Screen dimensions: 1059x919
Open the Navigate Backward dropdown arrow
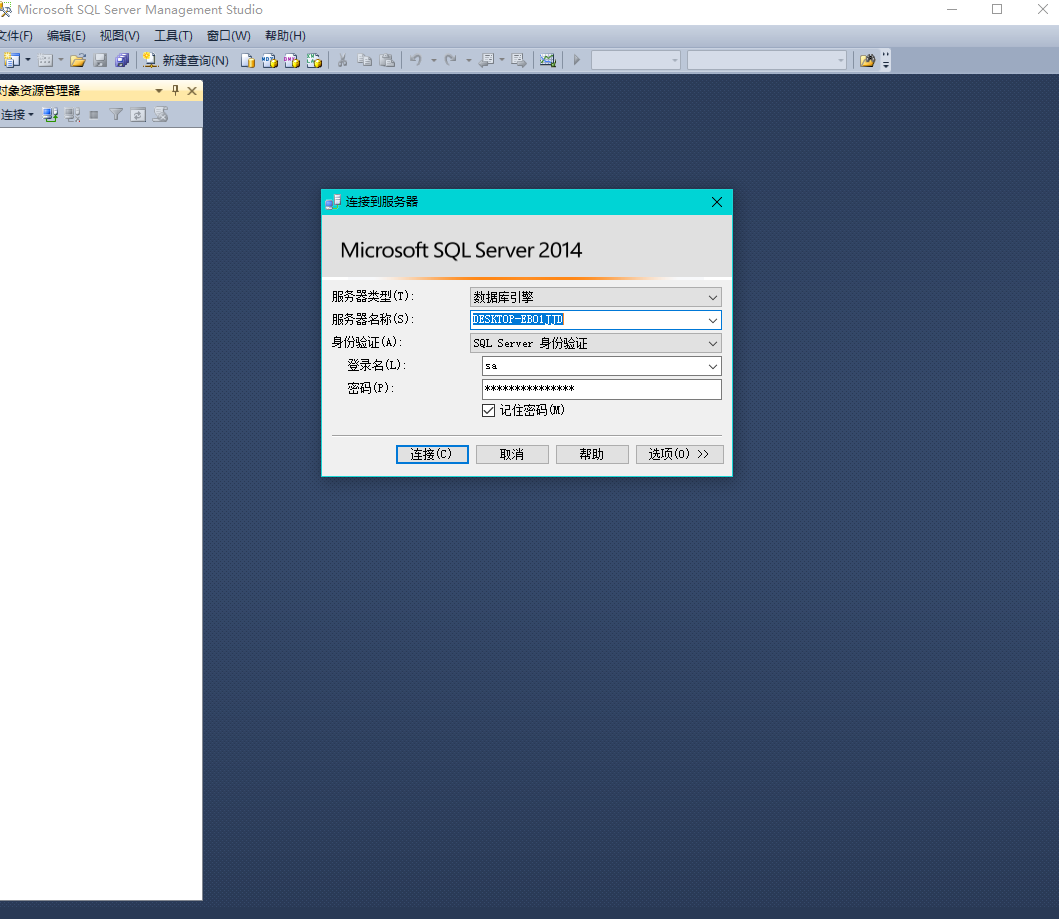(x=502, y=60)
